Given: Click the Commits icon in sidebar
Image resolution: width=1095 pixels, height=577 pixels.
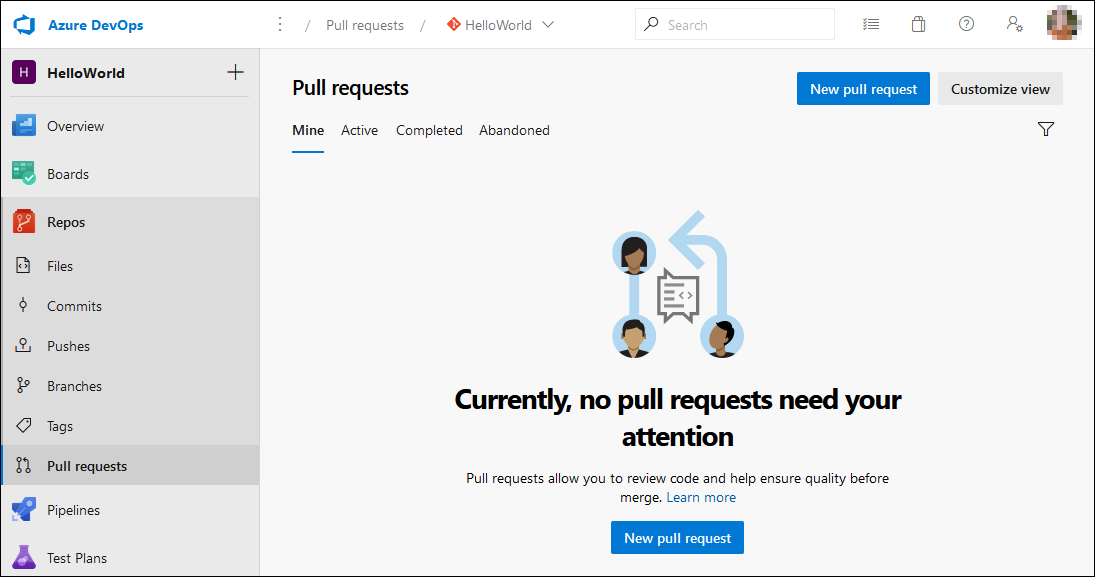Looking at the screenshot, I should tap(23, 305).
